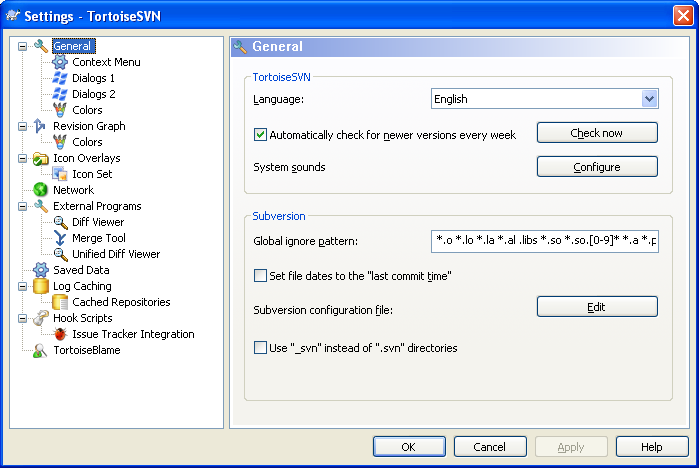699x468 pixels.
Task: Click the Context Menu gear icon
Action: point(60,62)
